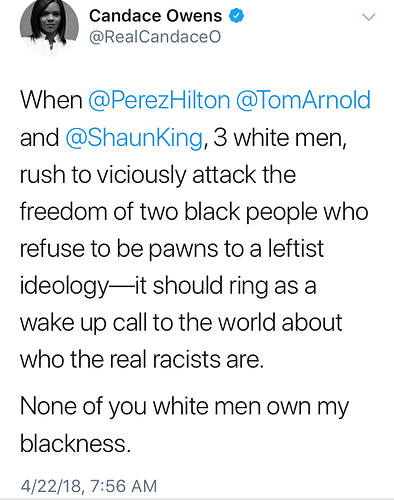Click the line 'None of you white men own my'

[x=184, y=407]
